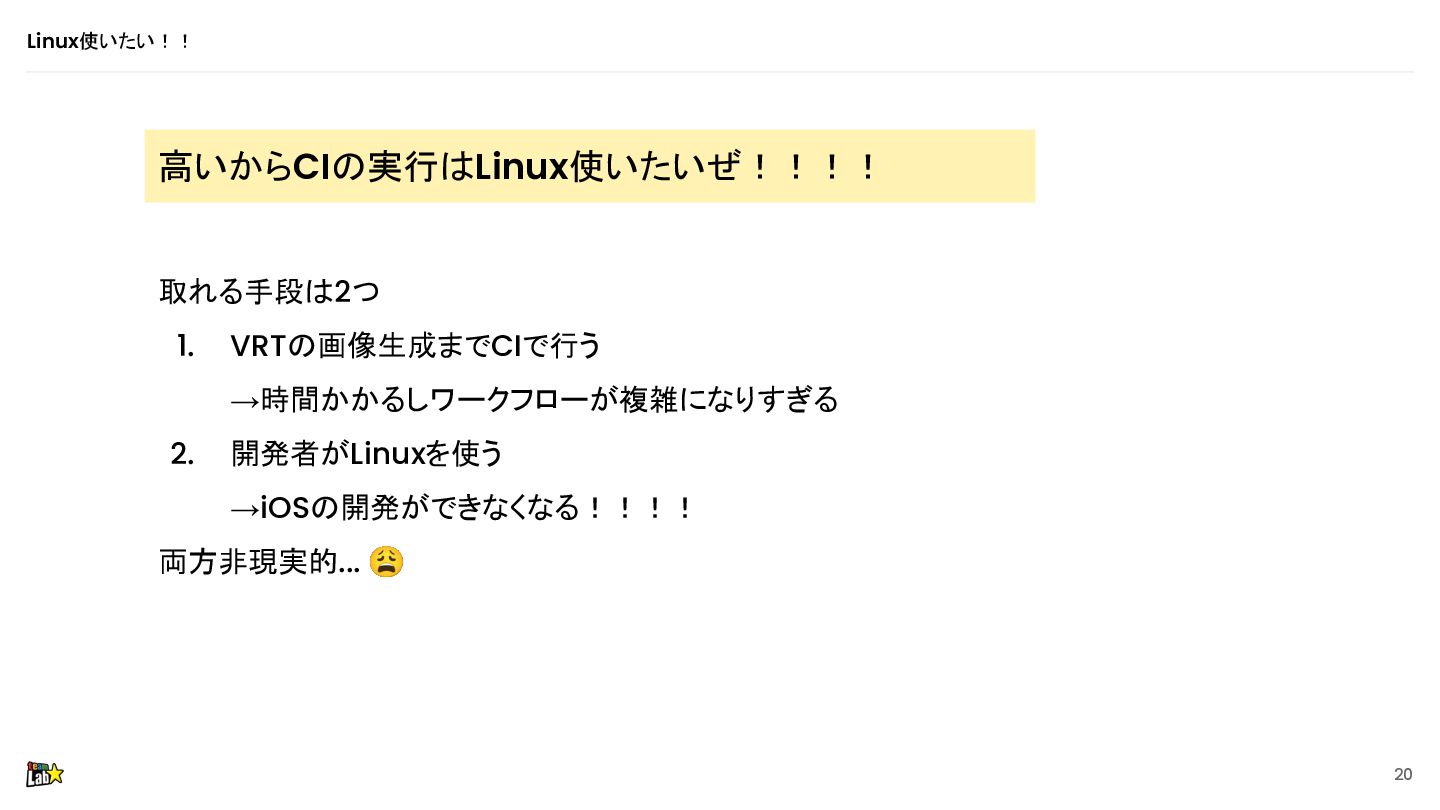Viewport: 1440px width, 810px height.
Task: Click the arrow before 'iOSの開発'
Action: tap(245, 509)
